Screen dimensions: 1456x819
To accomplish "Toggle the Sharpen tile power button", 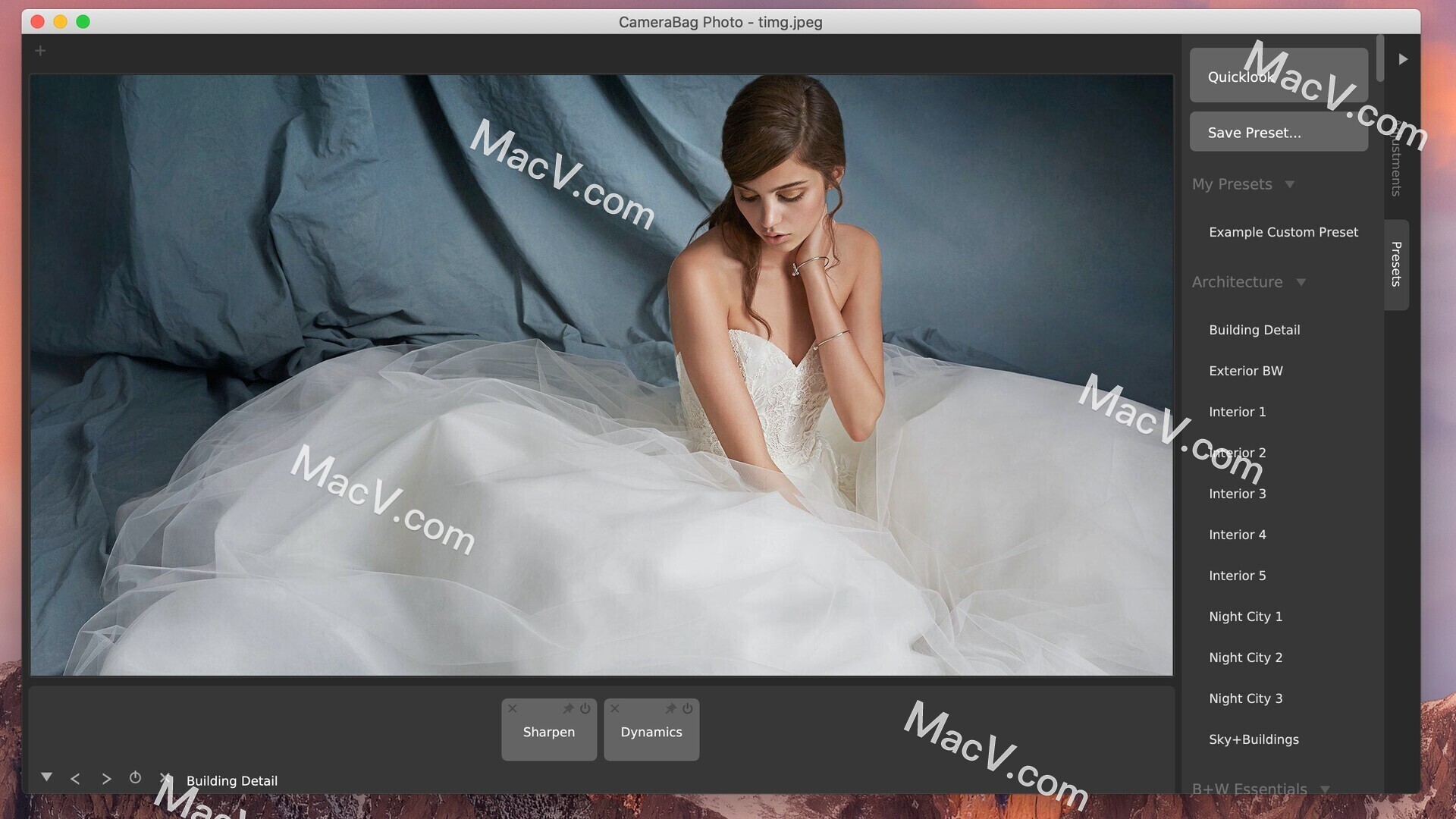I will click(x=585, y=708).
